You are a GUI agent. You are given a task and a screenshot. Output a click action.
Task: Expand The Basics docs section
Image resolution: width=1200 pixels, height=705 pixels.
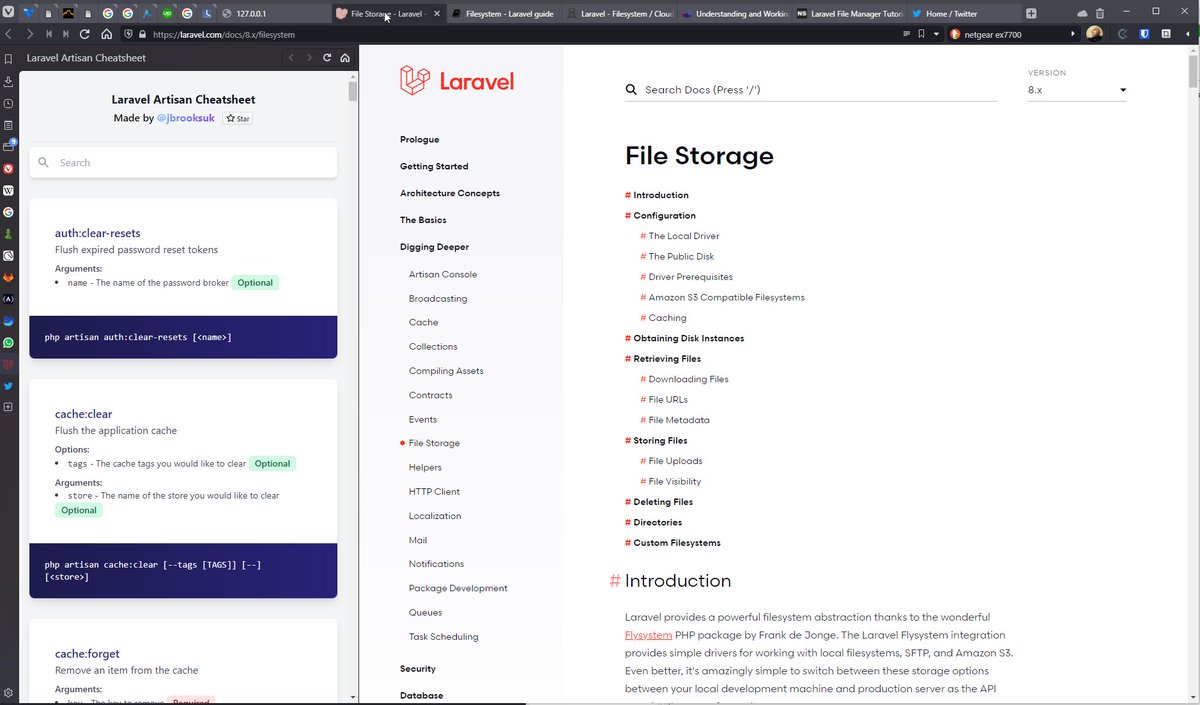pyautogui.click(x=423, y=220)
